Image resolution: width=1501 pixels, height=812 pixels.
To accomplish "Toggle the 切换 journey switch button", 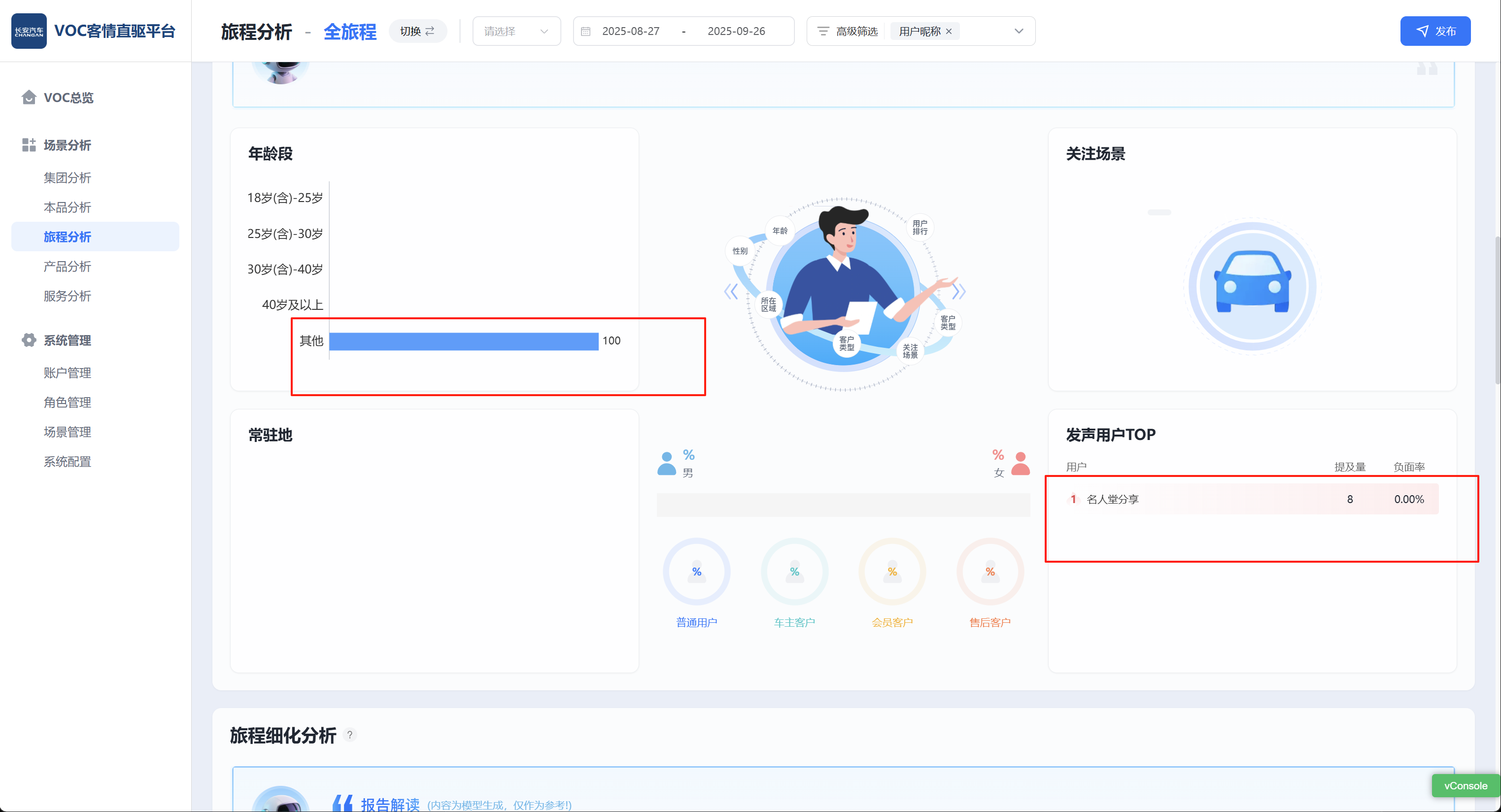I will coord(417,32).
